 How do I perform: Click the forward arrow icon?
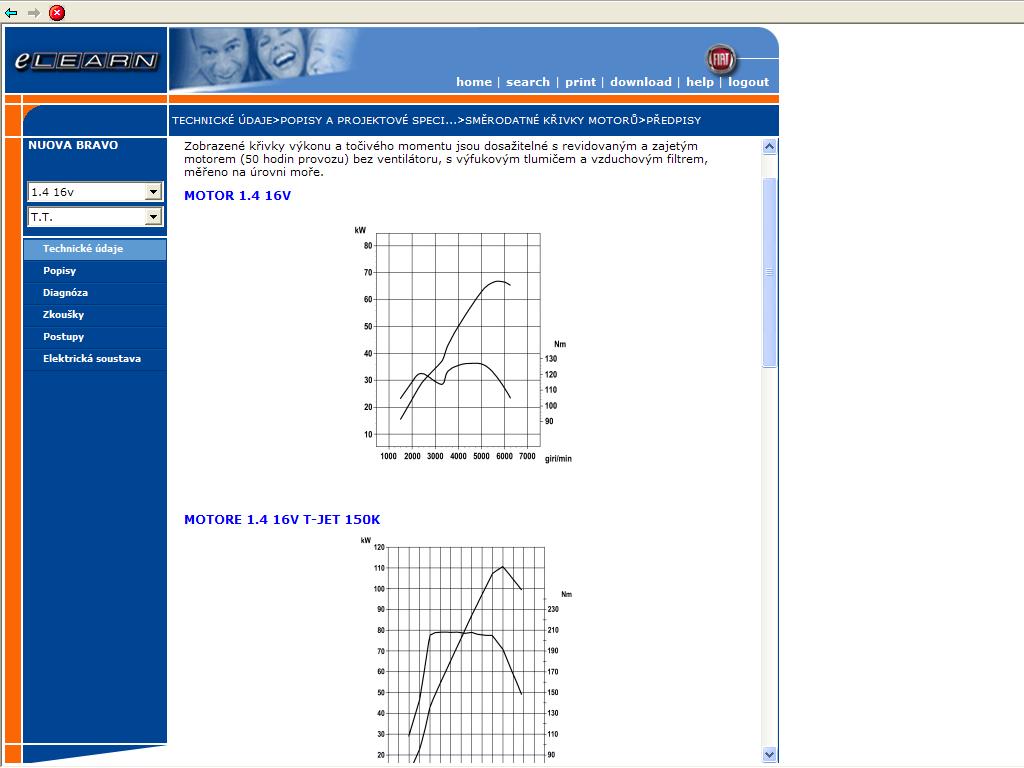33,13
